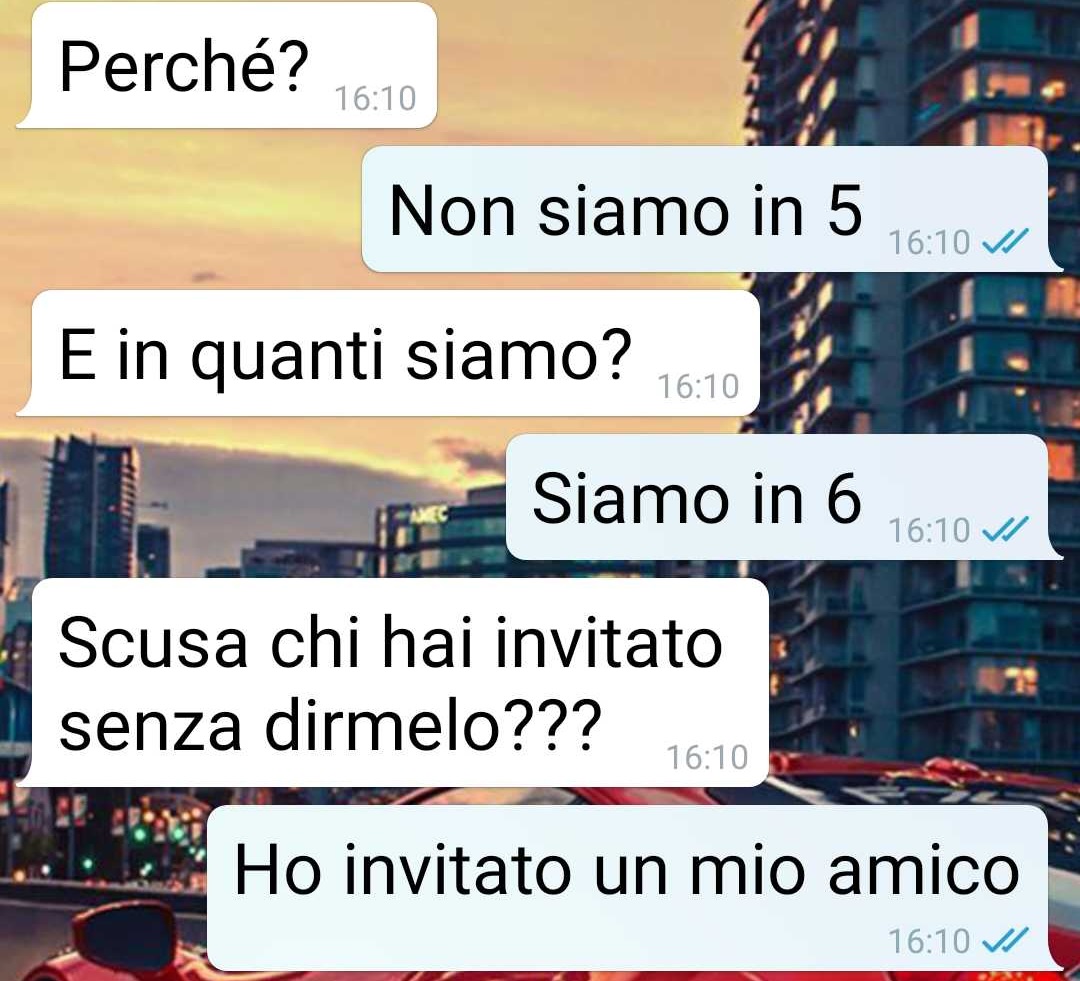This screenshot has height=981, width=1080.
Task: Click the word 'amico' in last message
Action: point(924,871)
